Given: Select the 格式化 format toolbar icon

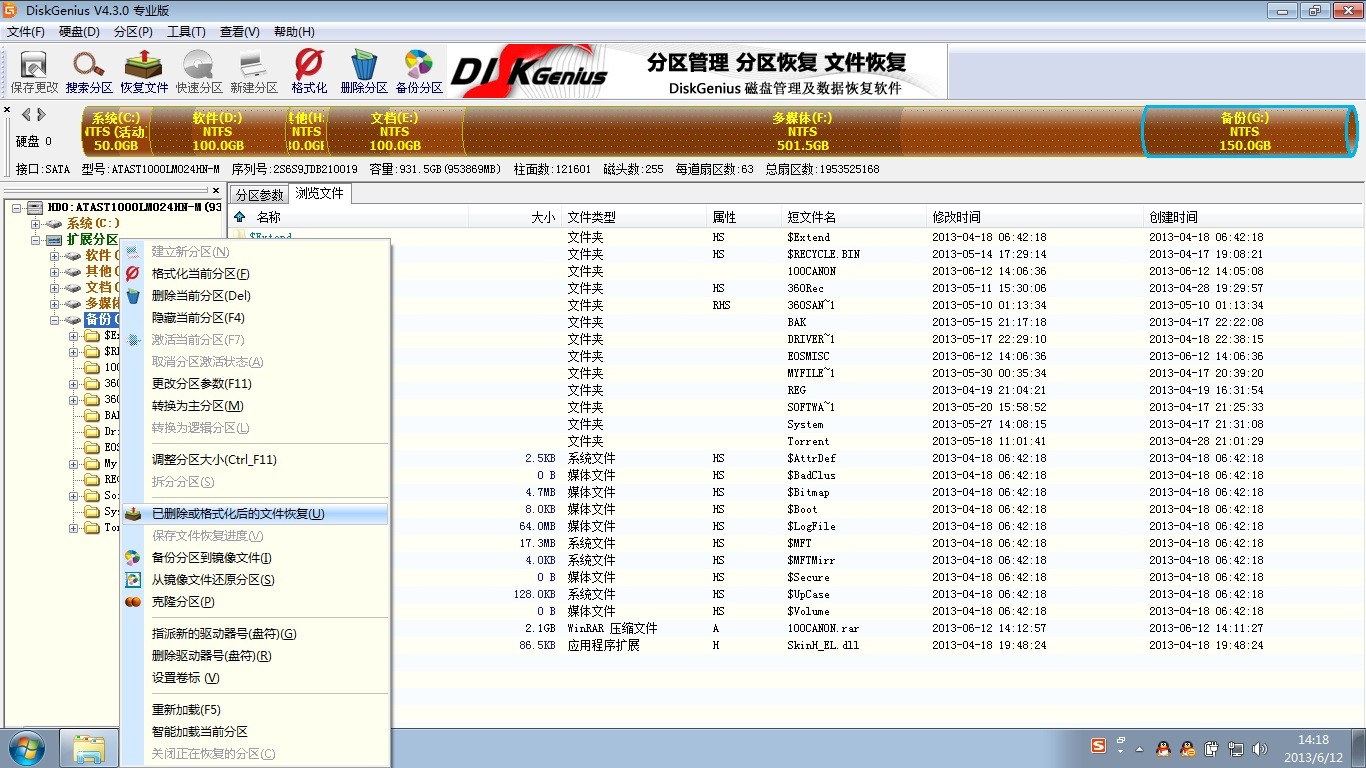Looking at the screenshot, I should (x=309, y=72).
